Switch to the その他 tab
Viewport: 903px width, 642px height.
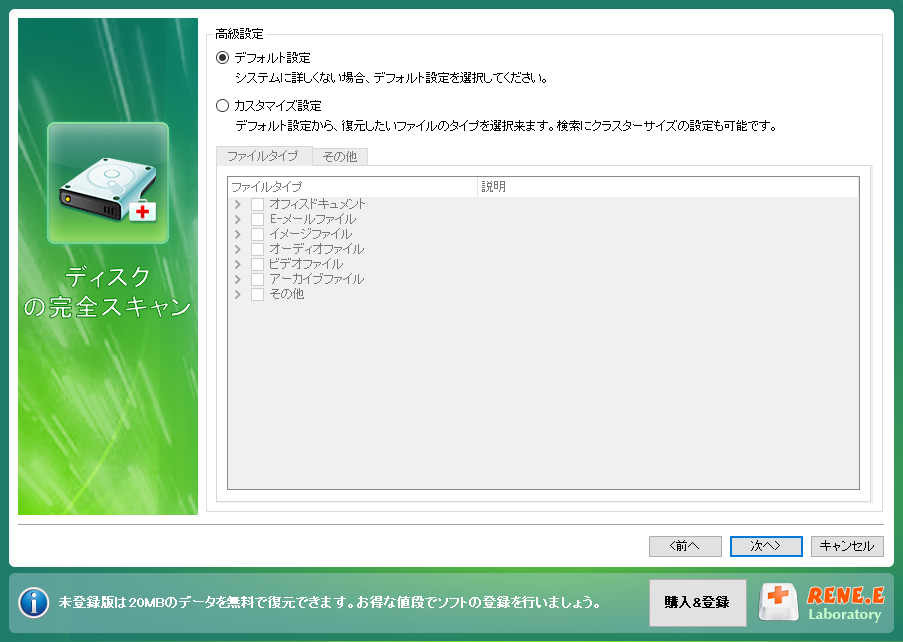coord(342,156)
